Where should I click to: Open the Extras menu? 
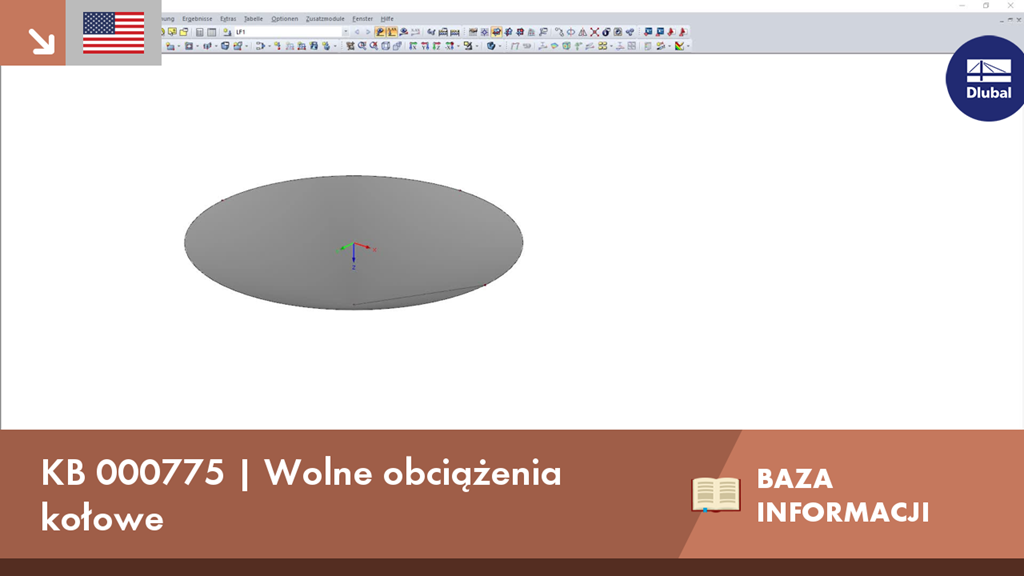pos(228,19)
